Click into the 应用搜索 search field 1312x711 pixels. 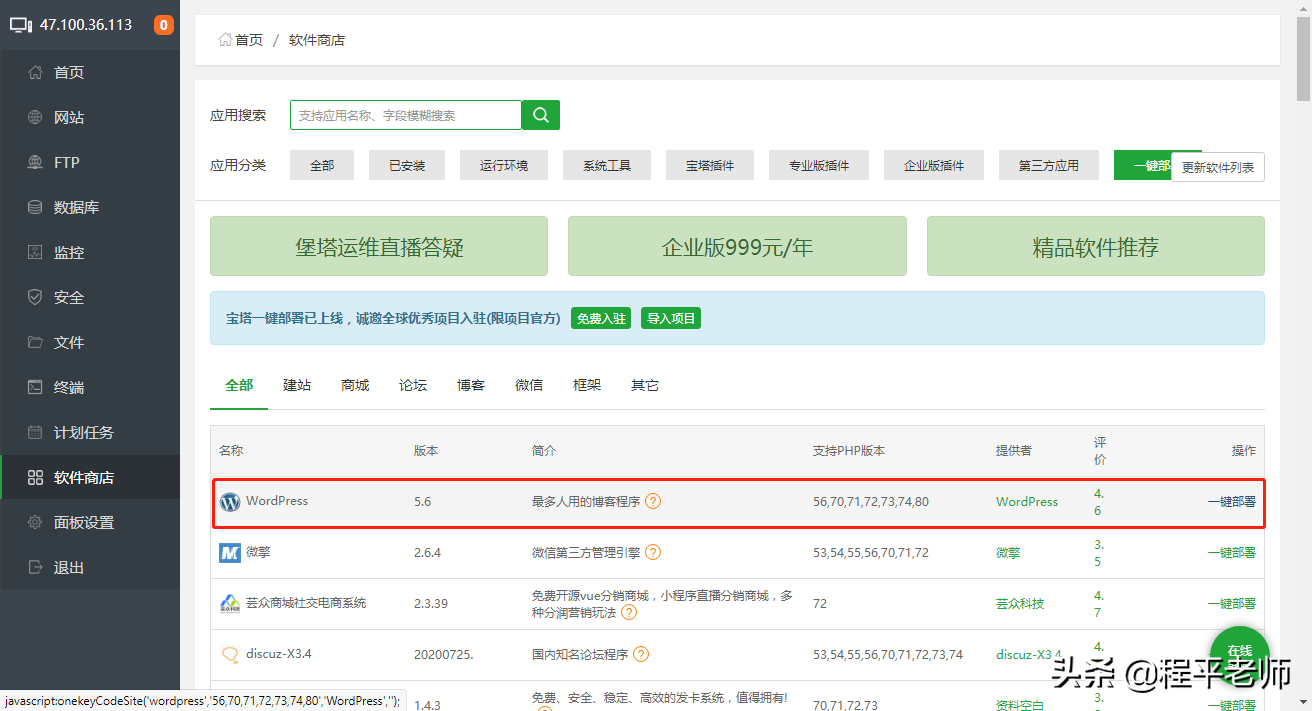click(406, 115)
